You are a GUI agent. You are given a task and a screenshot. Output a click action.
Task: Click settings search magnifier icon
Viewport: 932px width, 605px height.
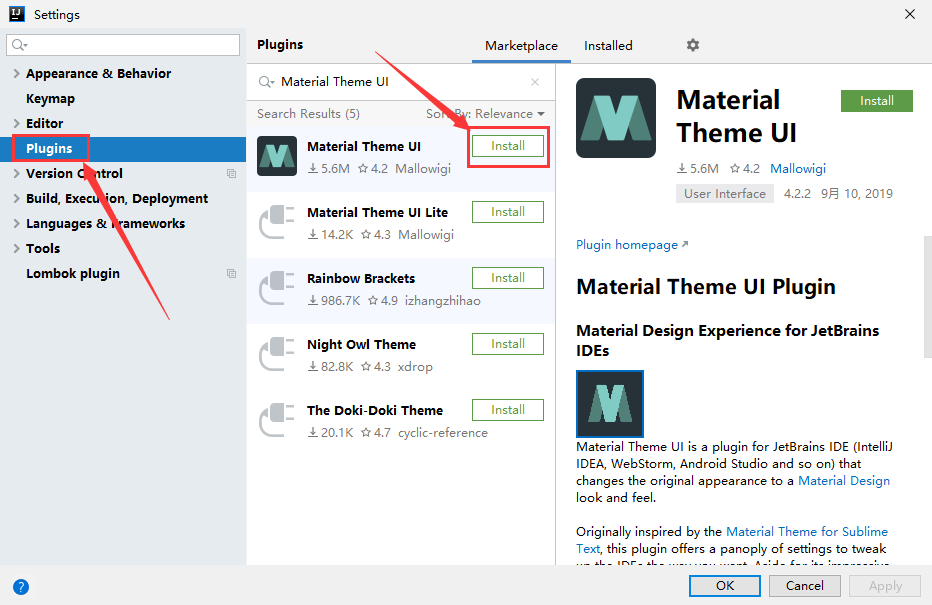point(20,45)
